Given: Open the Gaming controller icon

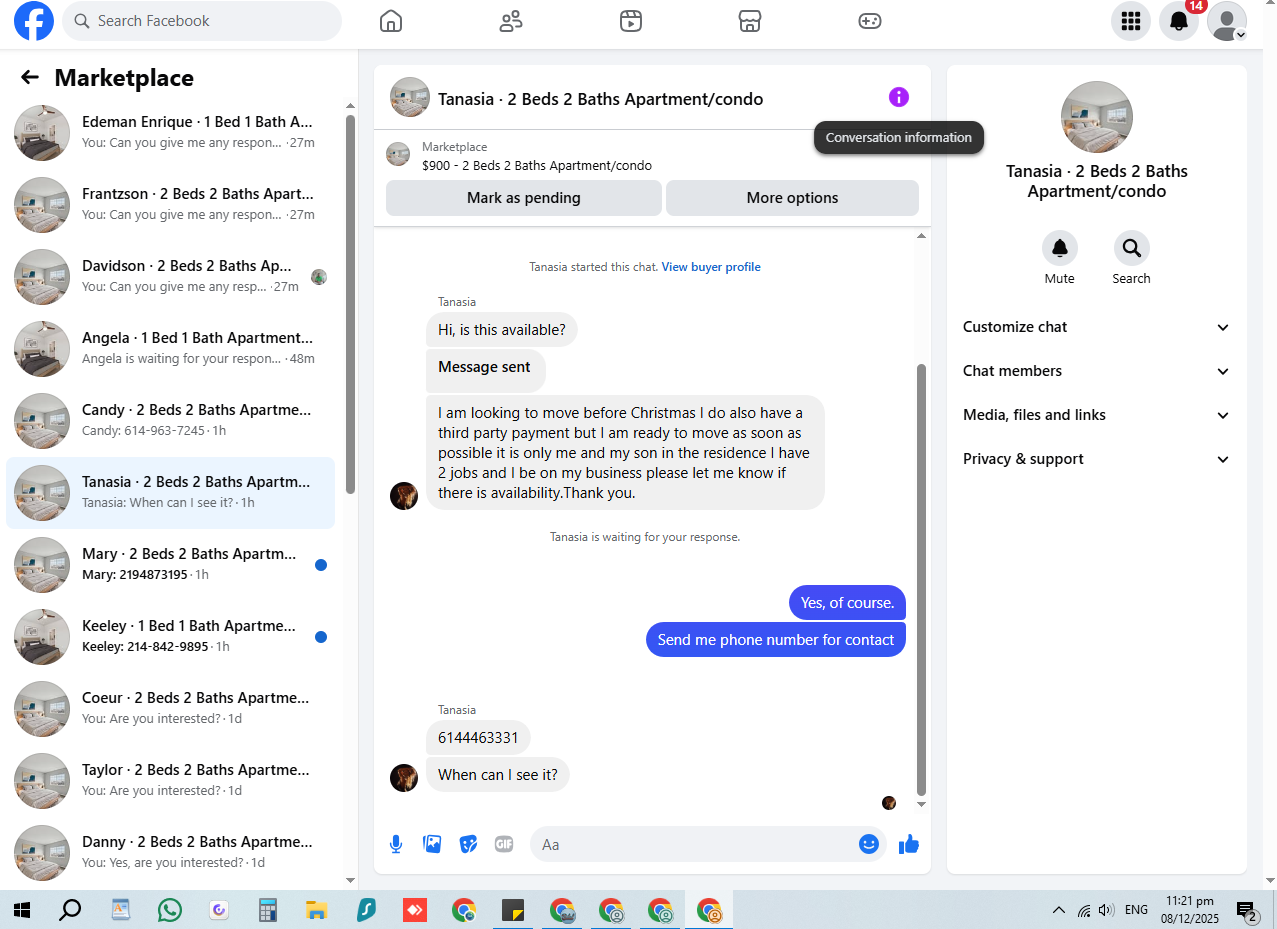Looking at the screenshot, I should click(x=870, y=21).
